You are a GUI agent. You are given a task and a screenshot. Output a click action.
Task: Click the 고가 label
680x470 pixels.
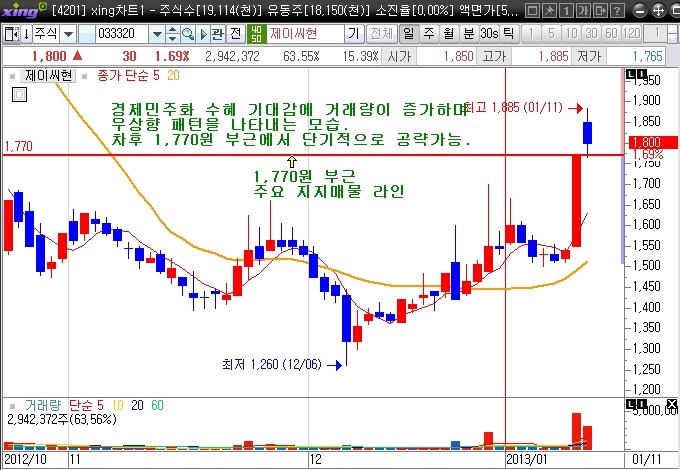coord(494,56)
